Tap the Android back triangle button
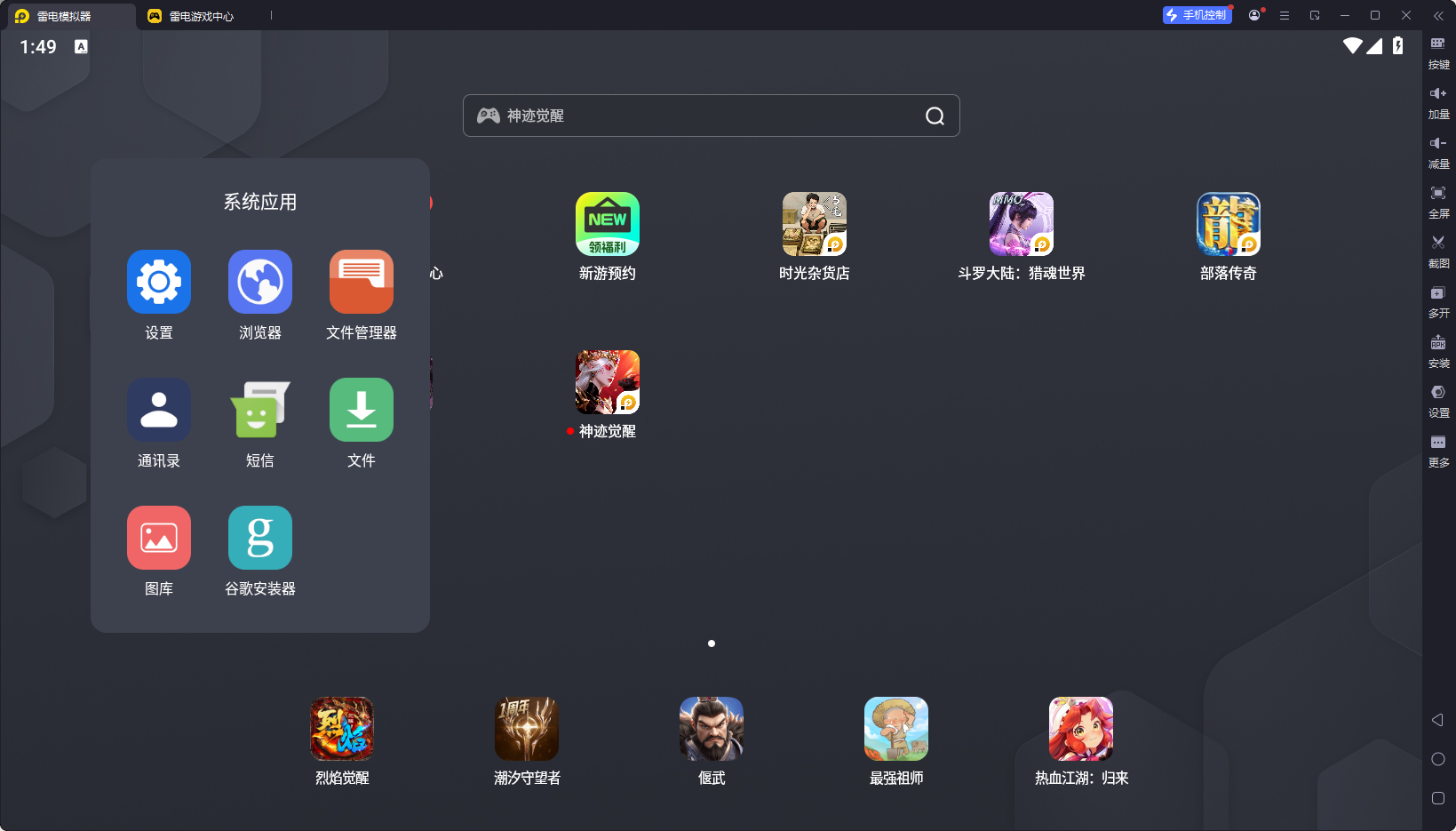Image resolution: width=1456 pixels, height=831 pixels. [x=1437, y=720]
